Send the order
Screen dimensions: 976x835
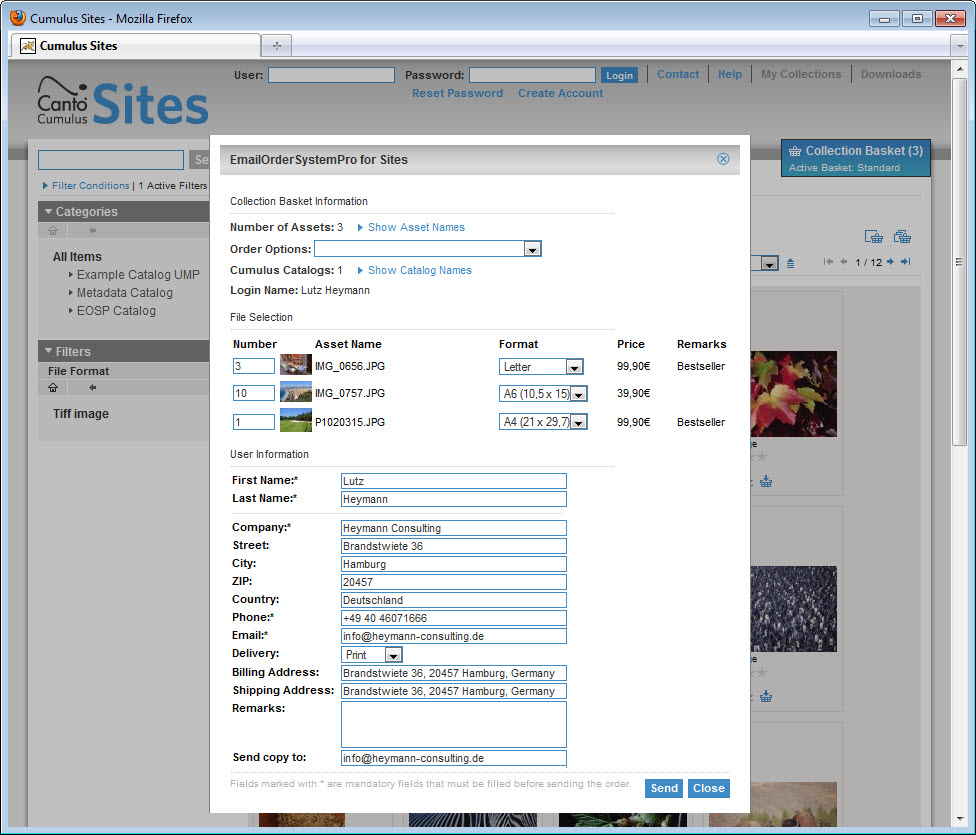click(x=664, y=788)
